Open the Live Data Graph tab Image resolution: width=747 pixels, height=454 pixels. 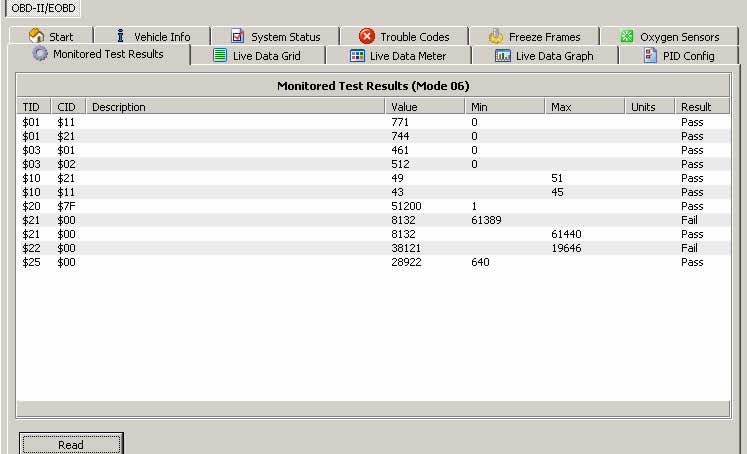click(x=544, y=56)
